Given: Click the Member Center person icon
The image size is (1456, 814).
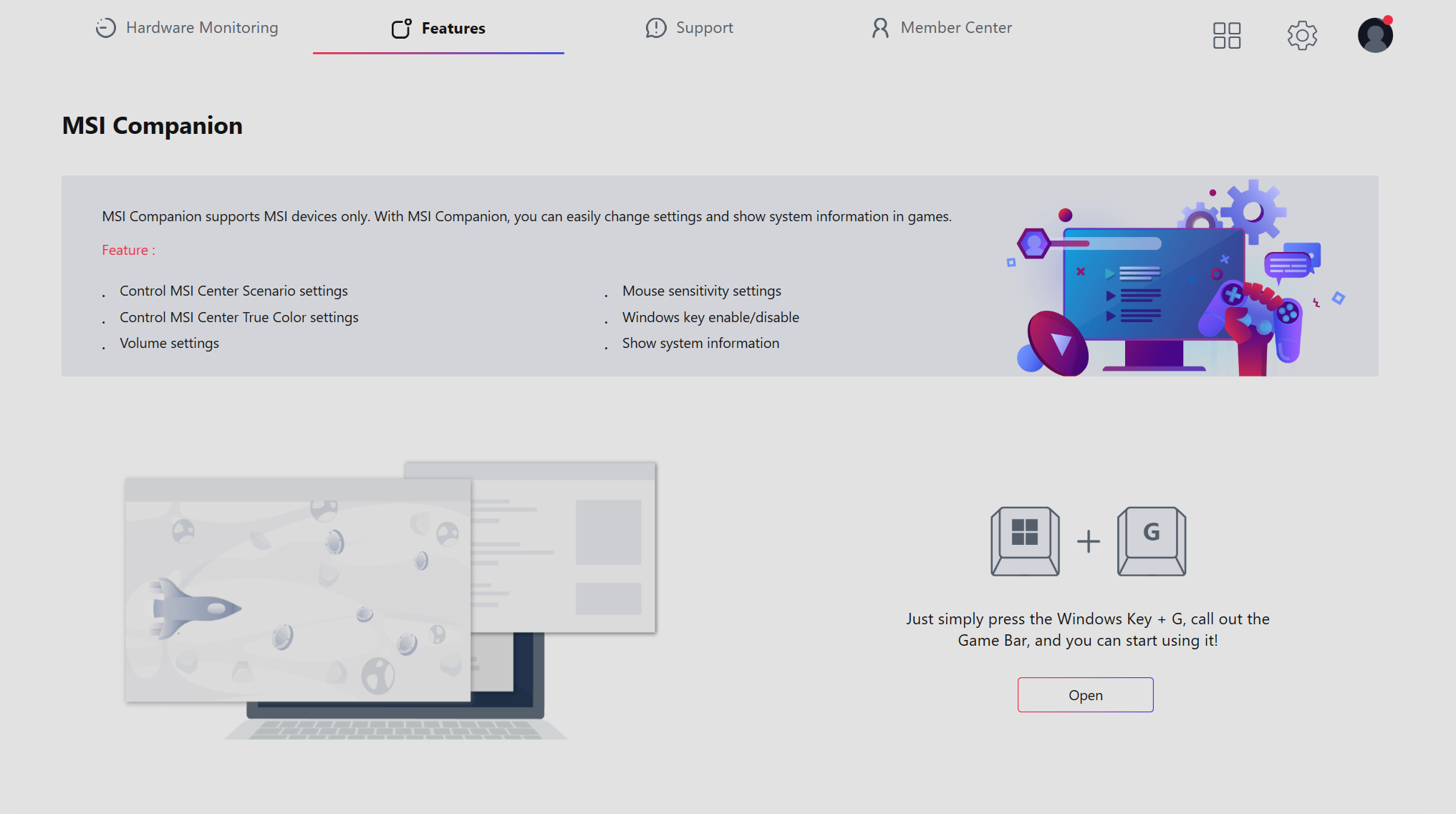Looking at the screenshot, I should point(880,28).
